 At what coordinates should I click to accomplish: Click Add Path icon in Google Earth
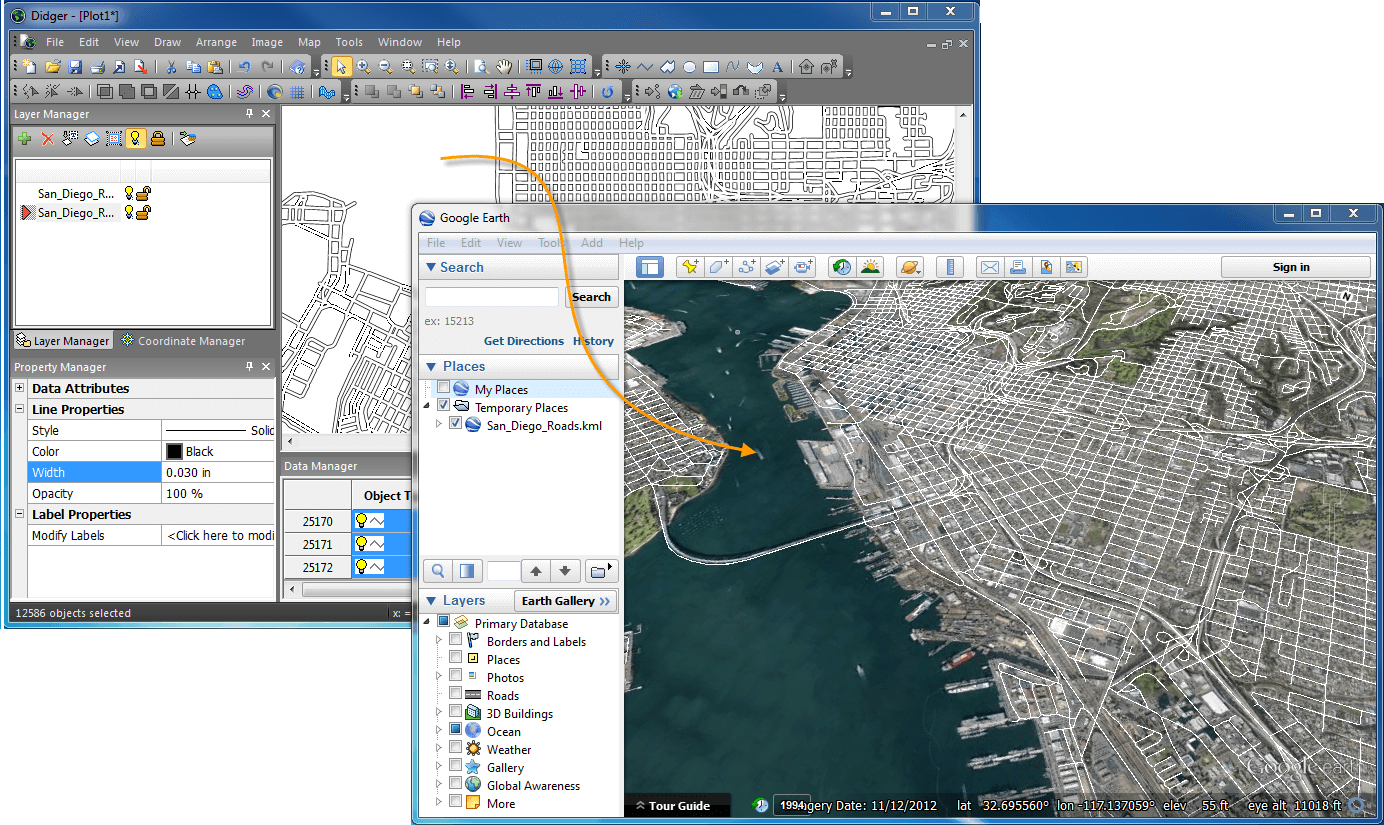click(747, 267)
